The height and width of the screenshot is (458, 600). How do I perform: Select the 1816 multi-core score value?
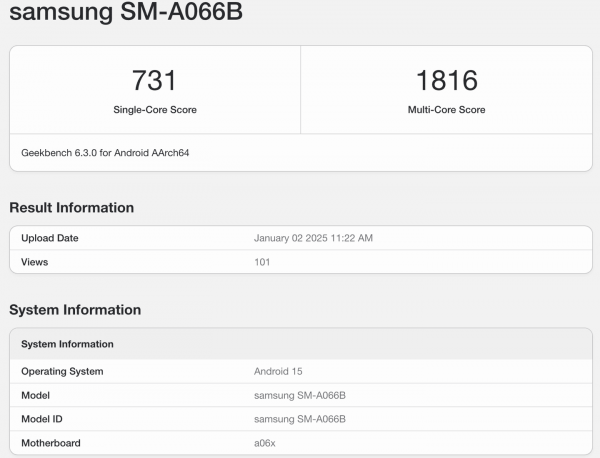tap(447, 80)
